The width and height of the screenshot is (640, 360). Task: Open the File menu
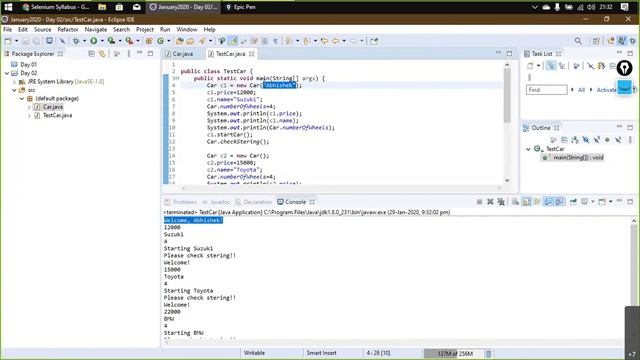8,29
